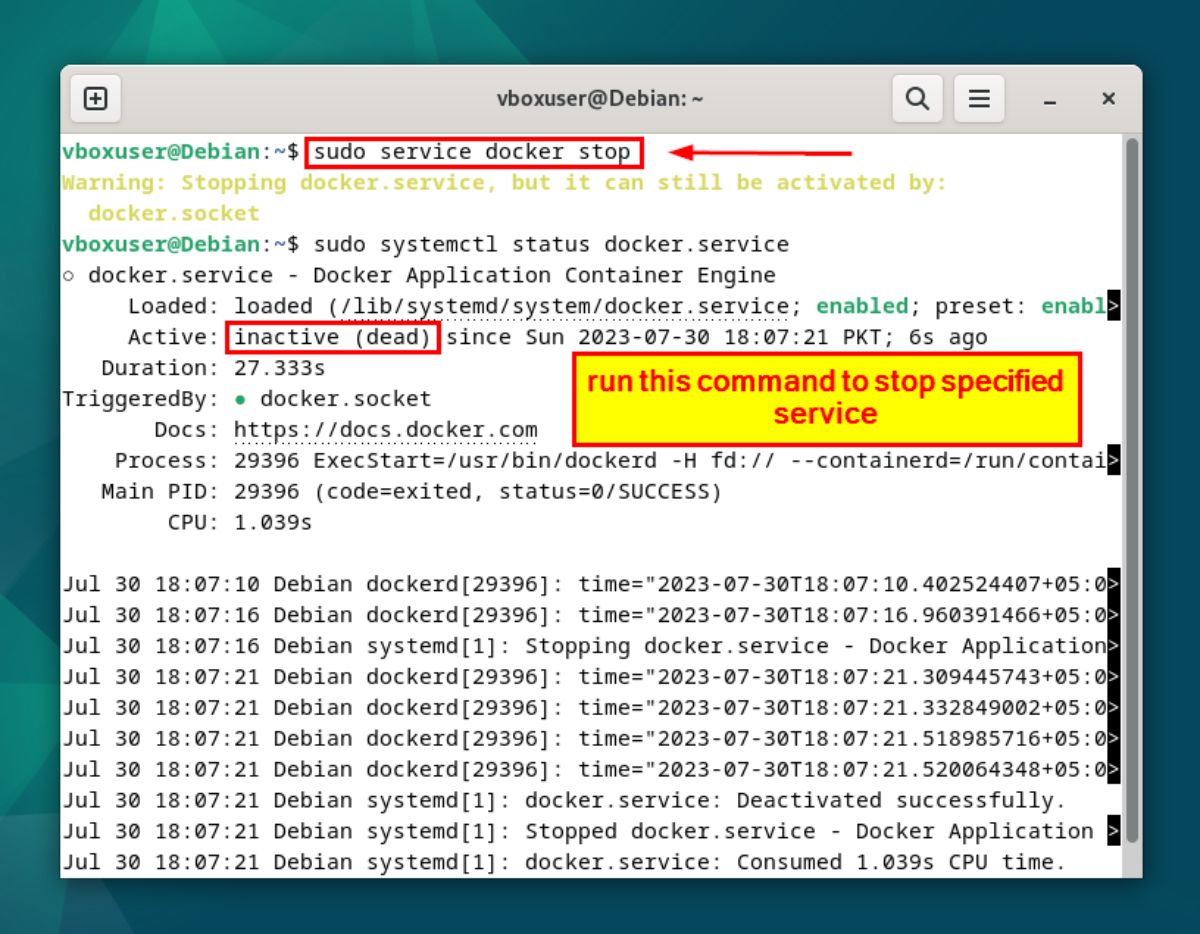This screenshot has width=1200, height=934.
Task: Open a new terminal tab
Action: (95, 99)
